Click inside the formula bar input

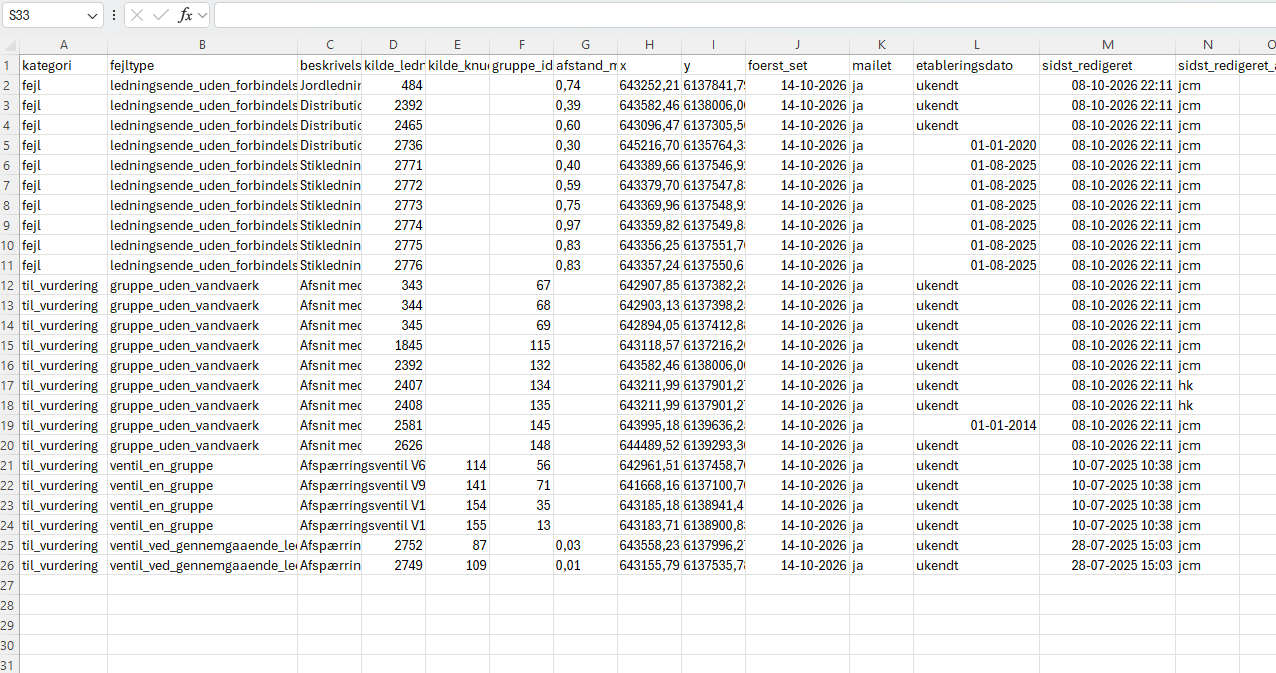point(744,16)
